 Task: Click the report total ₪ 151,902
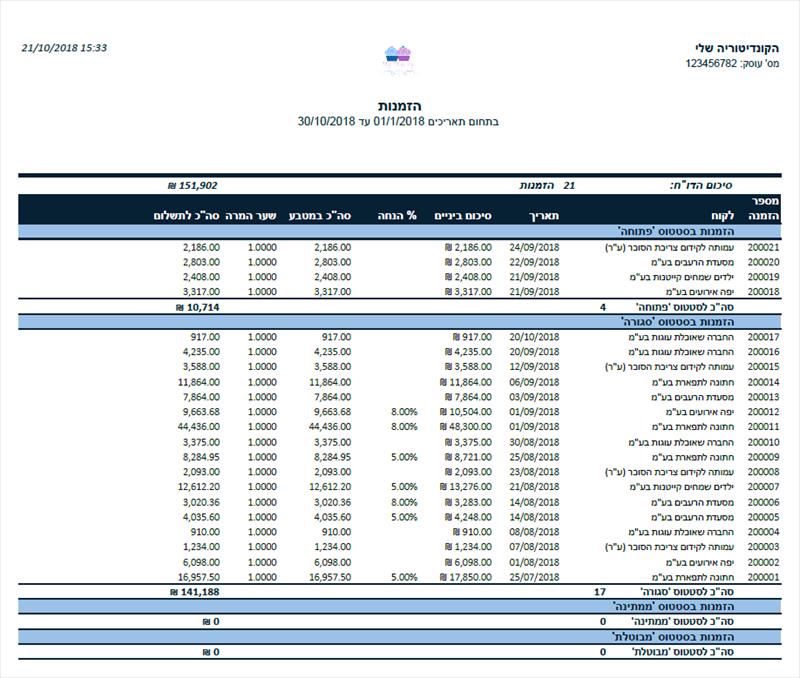[x=193, y=186]
